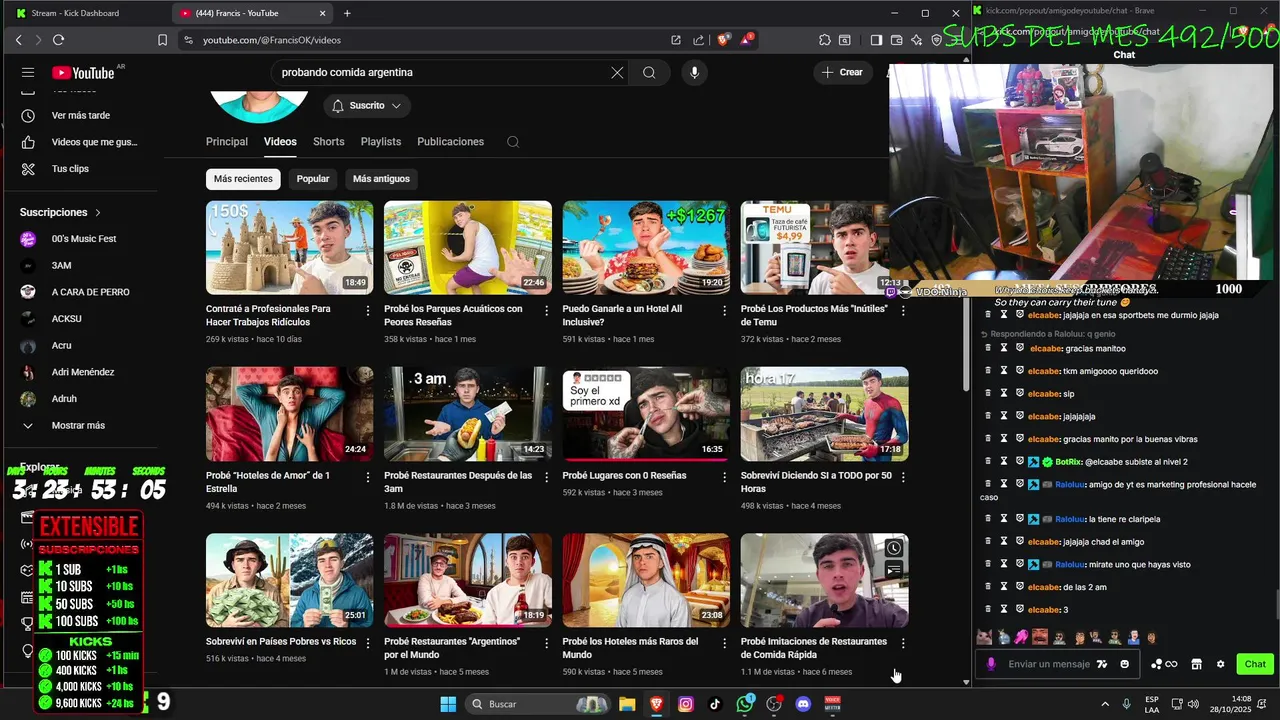Select the Popular filter chip
Viewport: 1280px width, 720px height.
point(313,179)
